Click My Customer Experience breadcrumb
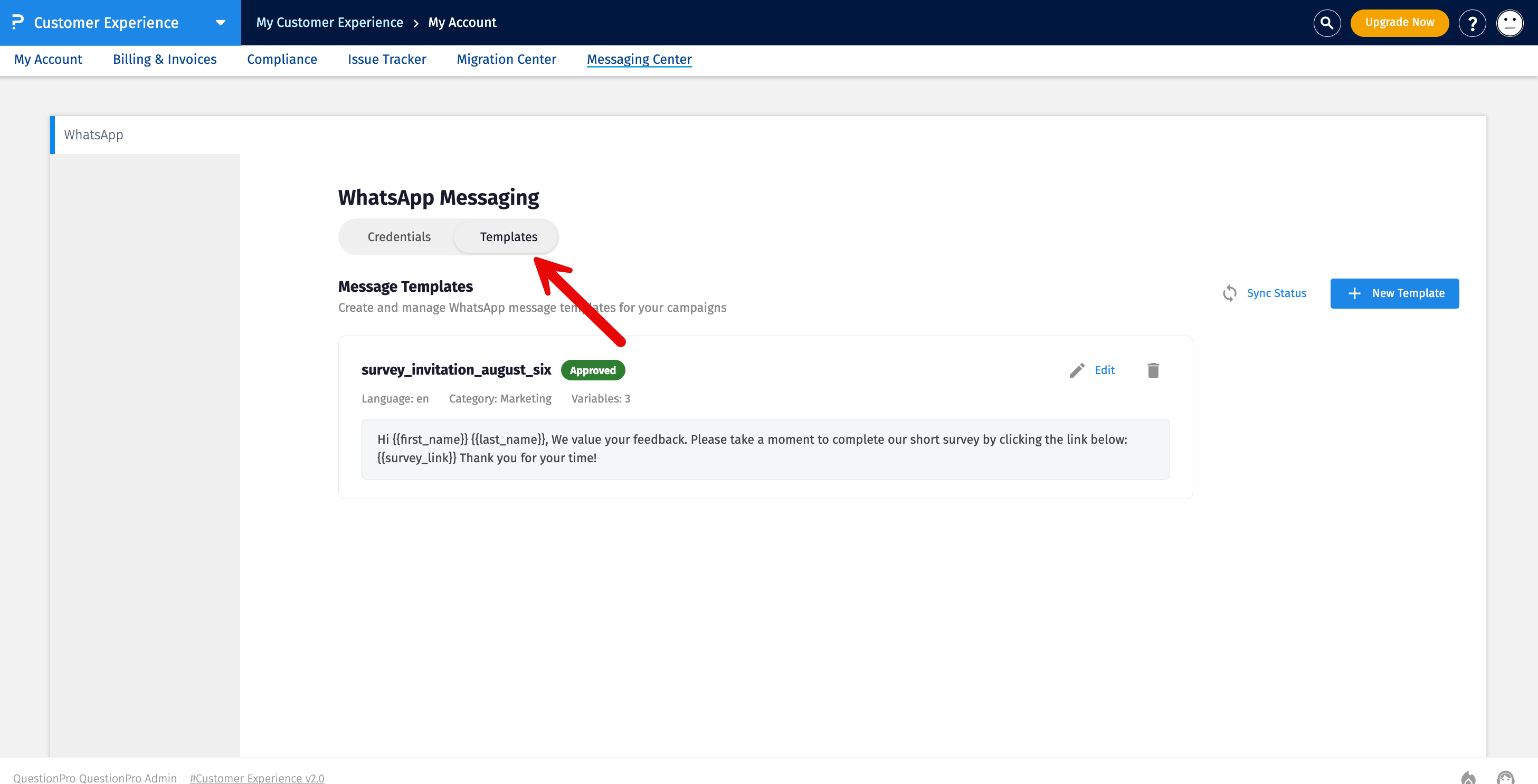This screenshot has height=784, width=1538. click(329, 22)
